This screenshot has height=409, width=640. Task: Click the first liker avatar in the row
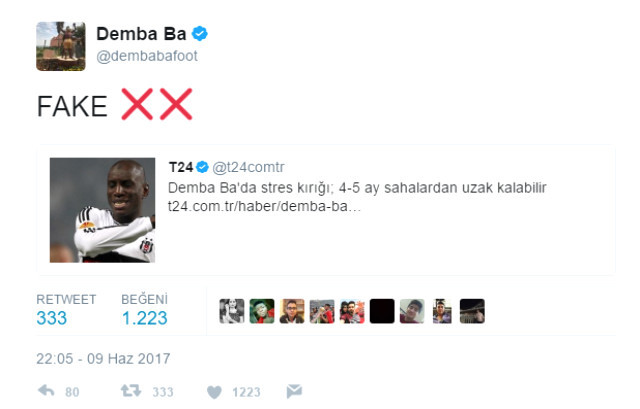pos(232,311)
